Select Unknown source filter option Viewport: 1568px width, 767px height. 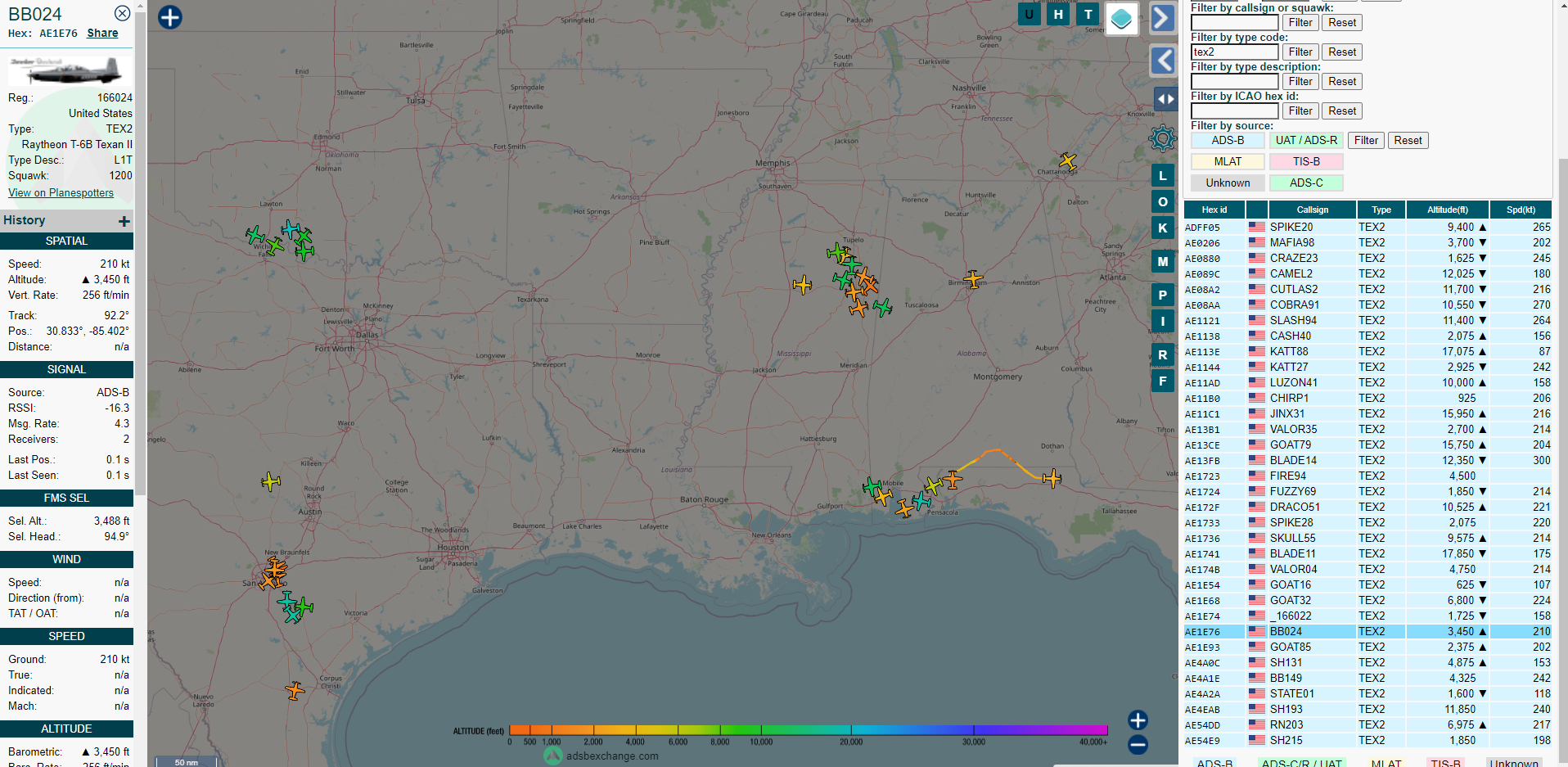pyautogui.click(x=1228, y=183)
